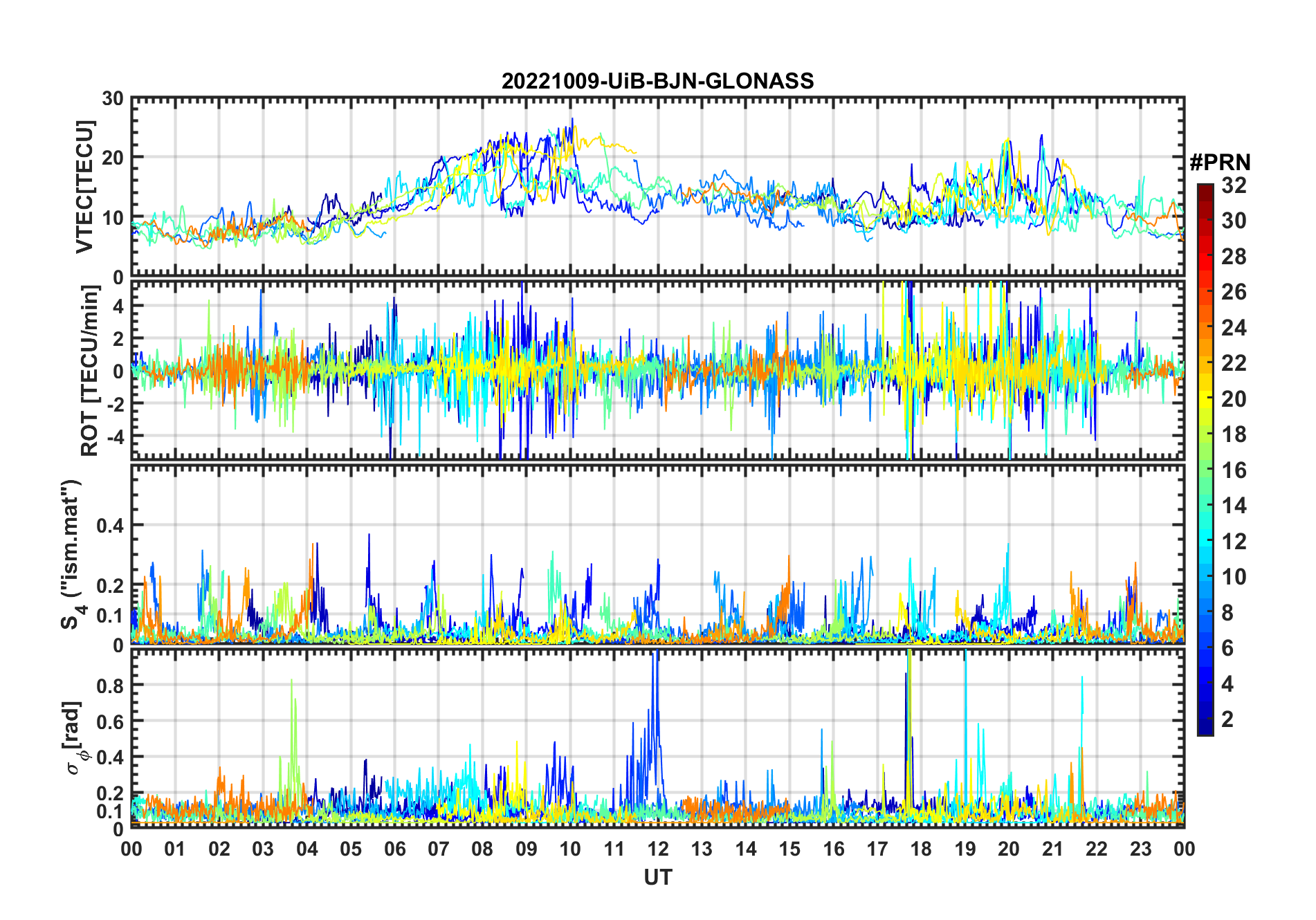Click x-axis tick label 21
This screenshot has width=1316, height=920.
coord(1052,849)
